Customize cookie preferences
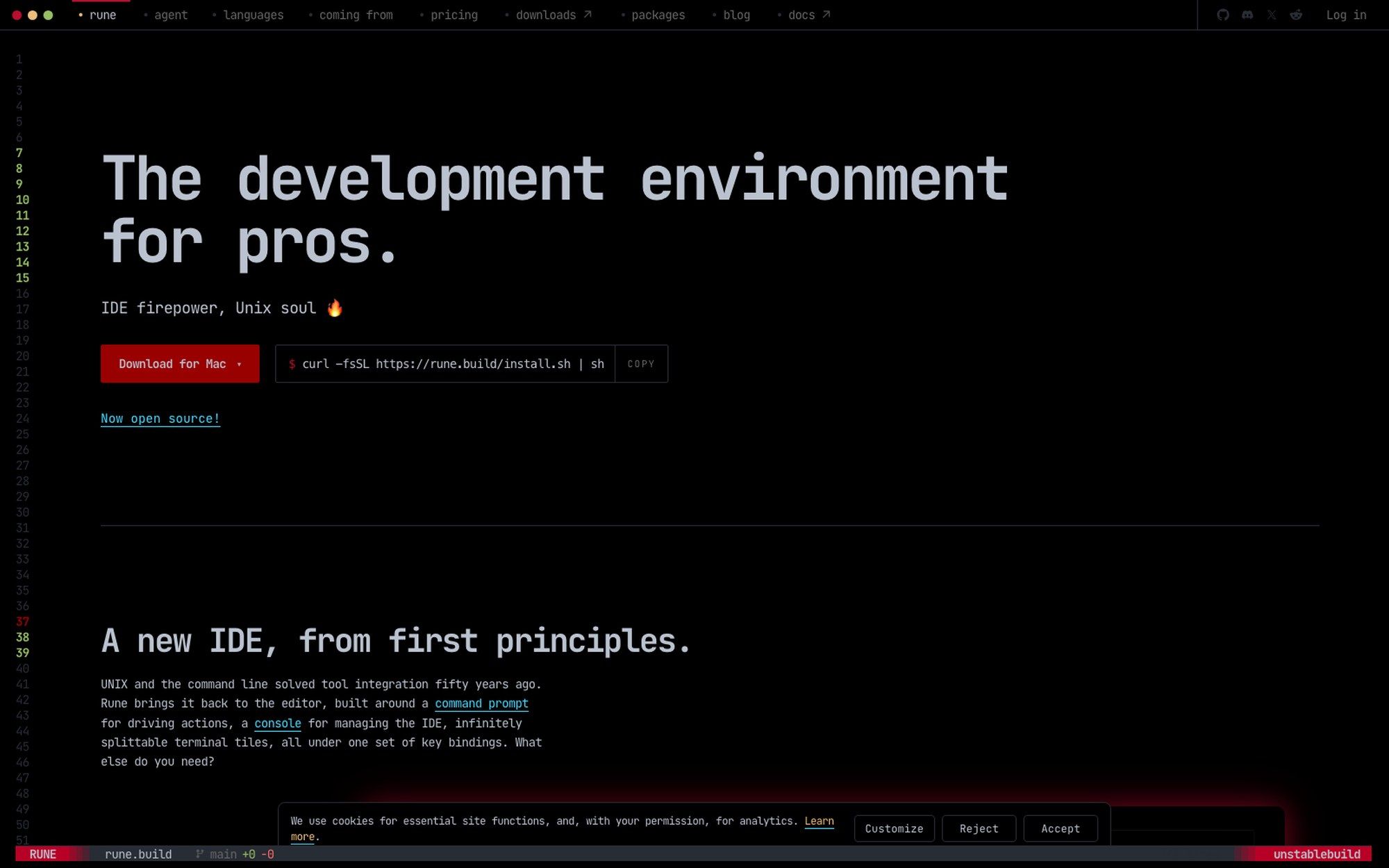 point(894,828)
